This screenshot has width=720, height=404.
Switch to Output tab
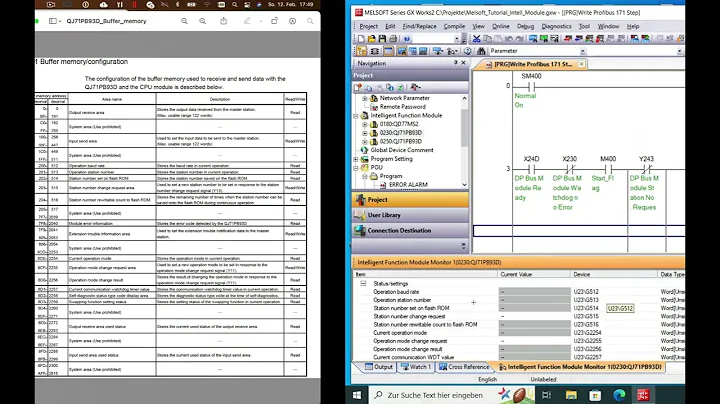pos(379,367)
